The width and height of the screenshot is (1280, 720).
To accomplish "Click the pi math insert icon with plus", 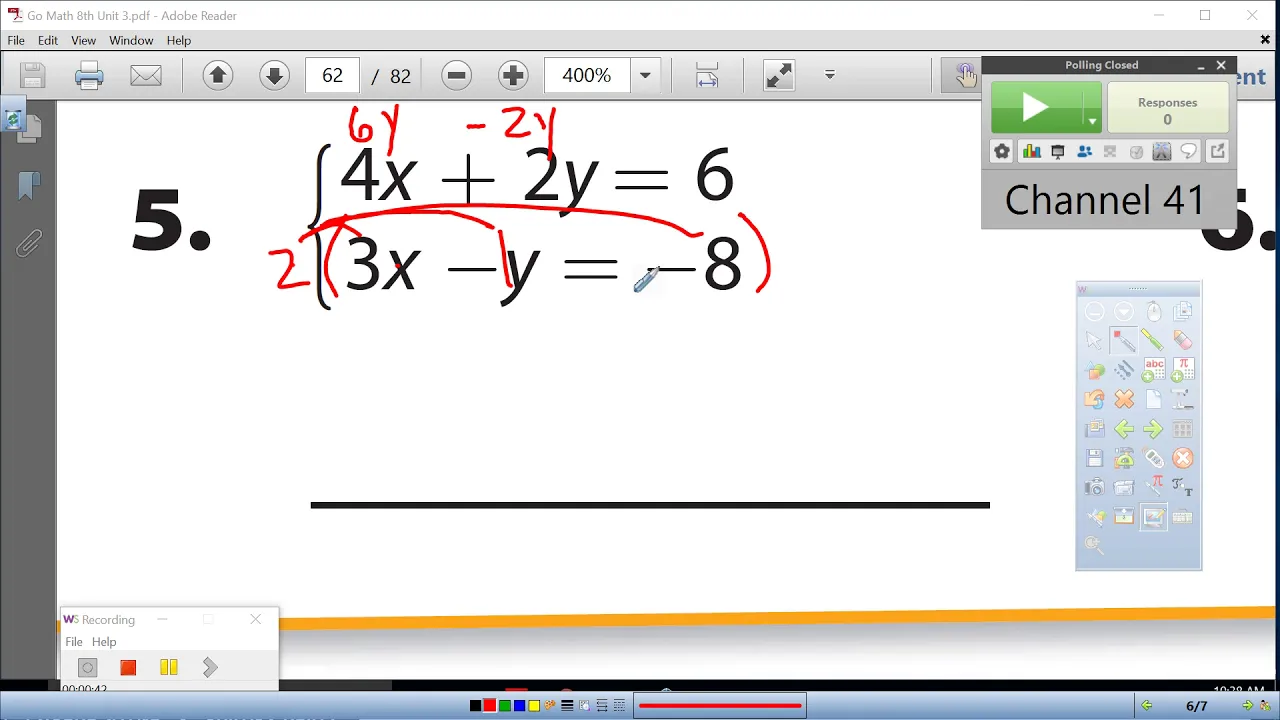I will (x=1182, y=371).
